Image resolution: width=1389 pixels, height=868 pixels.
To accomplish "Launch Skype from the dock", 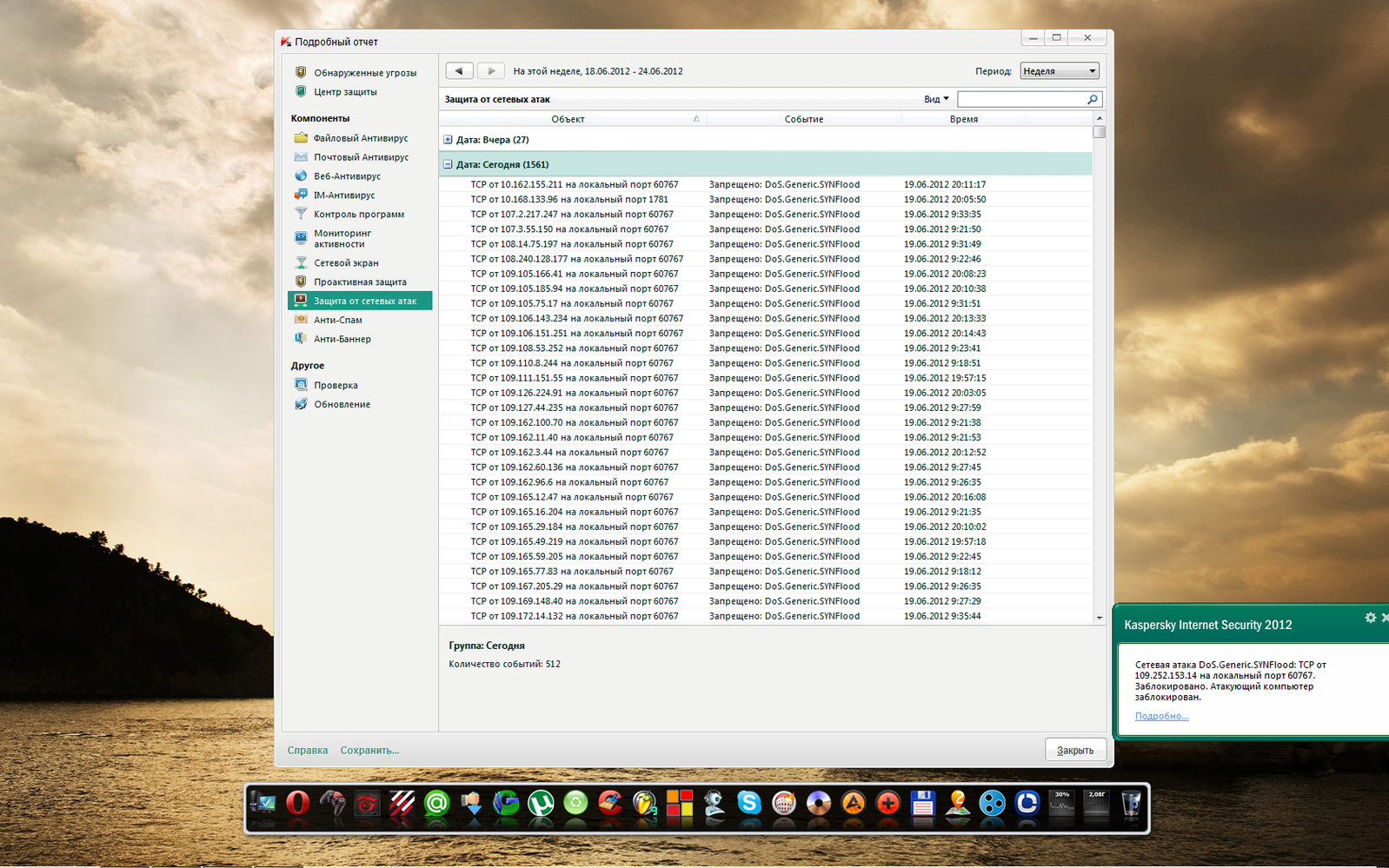I will coord(749,804).
